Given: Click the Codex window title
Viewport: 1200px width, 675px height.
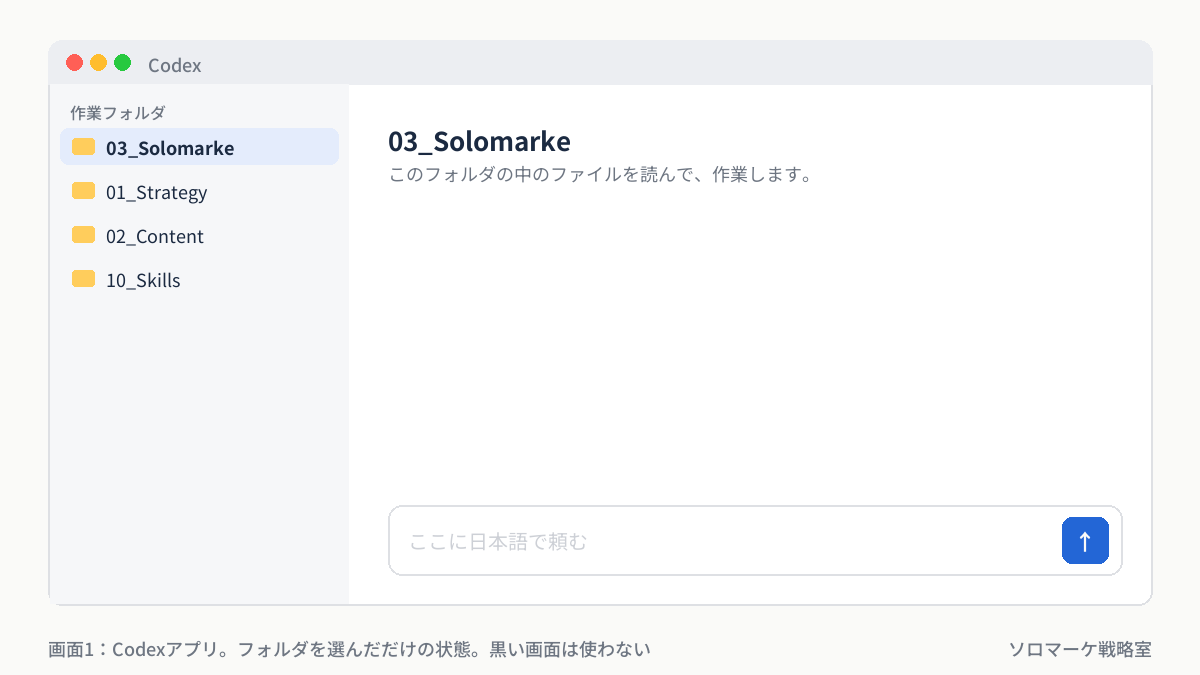Looking at the screenshot, I should coord(175,65).
